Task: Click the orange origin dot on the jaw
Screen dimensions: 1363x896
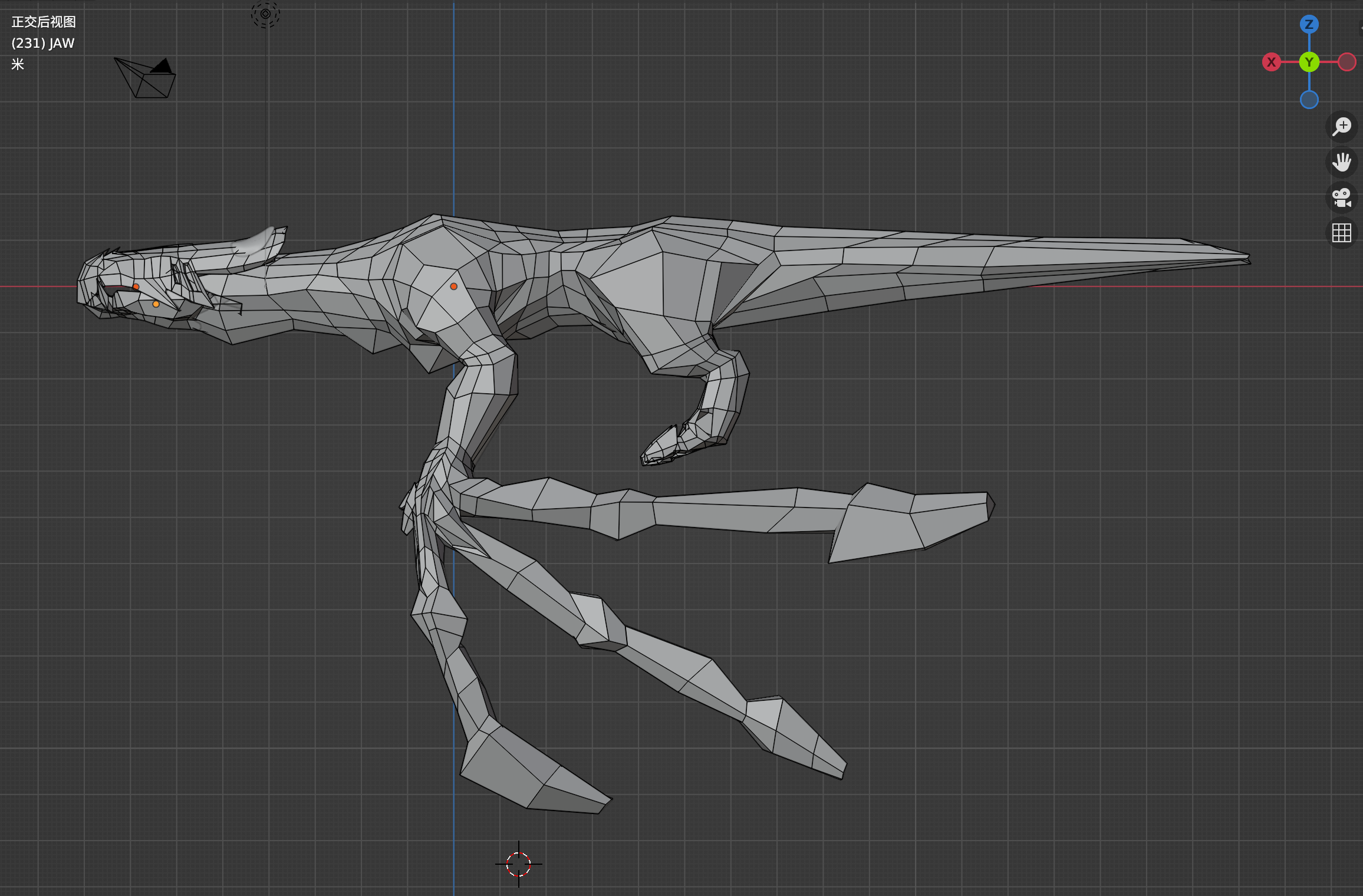Action: pyautogui.click(x=156, y=304)
